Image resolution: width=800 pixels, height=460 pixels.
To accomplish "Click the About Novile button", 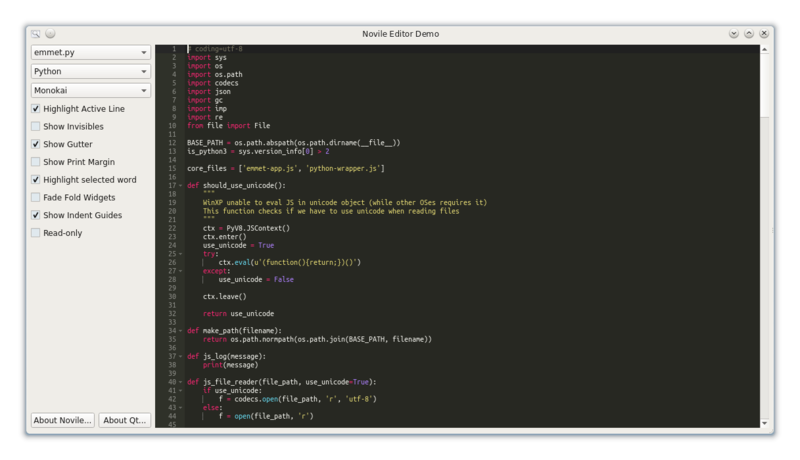I will (x=63, y=420).
